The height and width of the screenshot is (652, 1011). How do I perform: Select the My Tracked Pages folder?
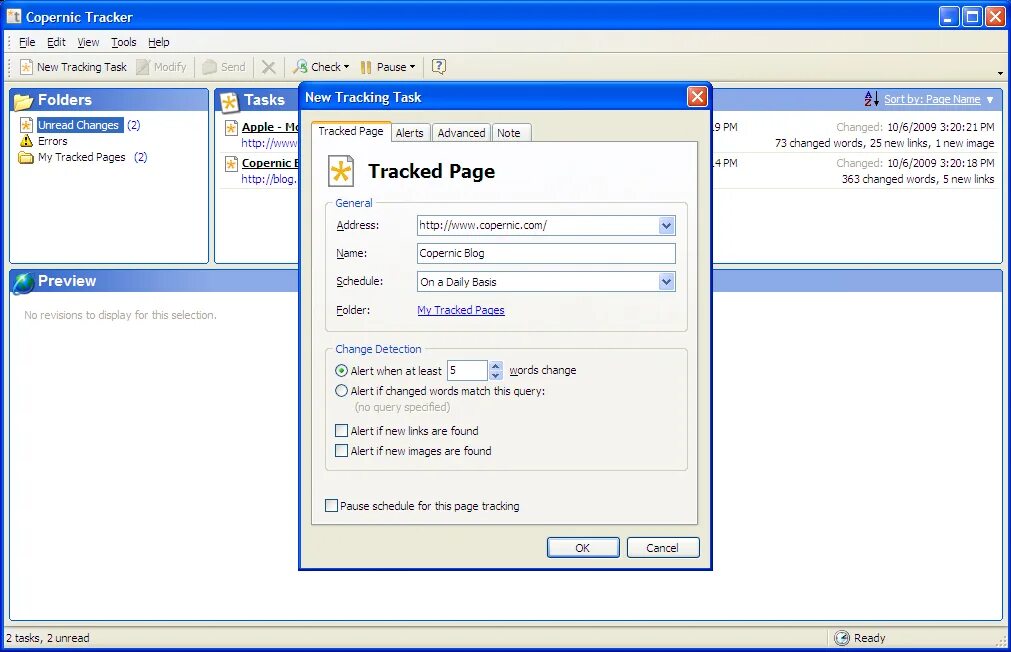(81, 157)
